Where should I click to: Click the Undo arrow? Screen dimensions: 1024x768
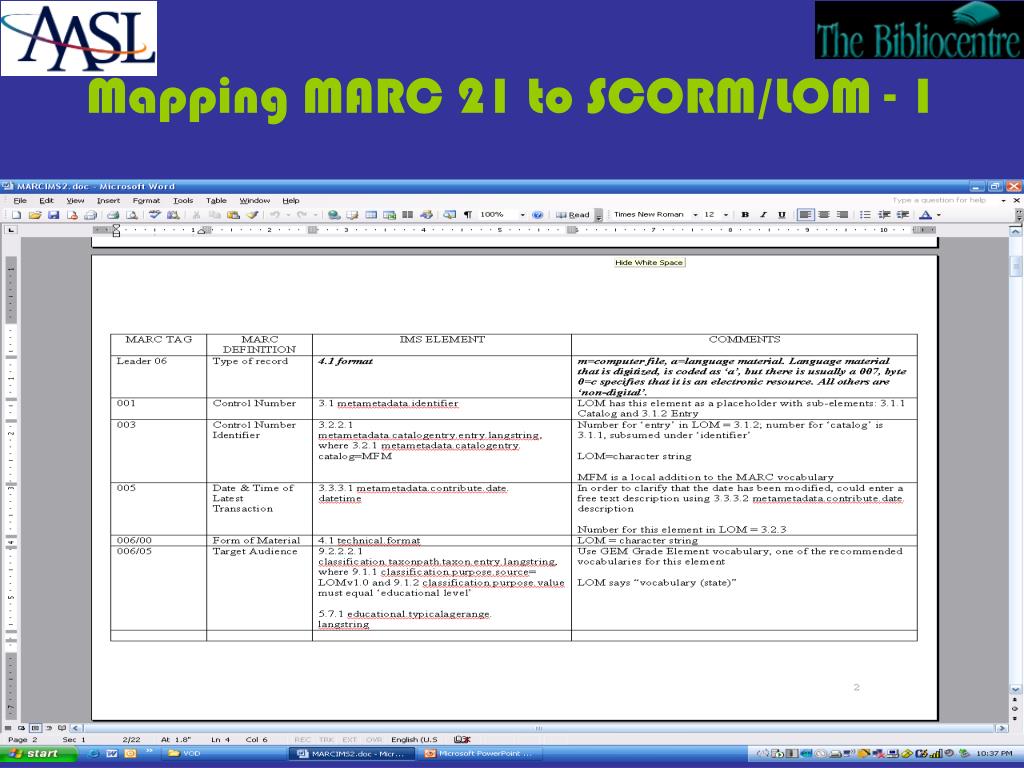(x=275, y=215)
